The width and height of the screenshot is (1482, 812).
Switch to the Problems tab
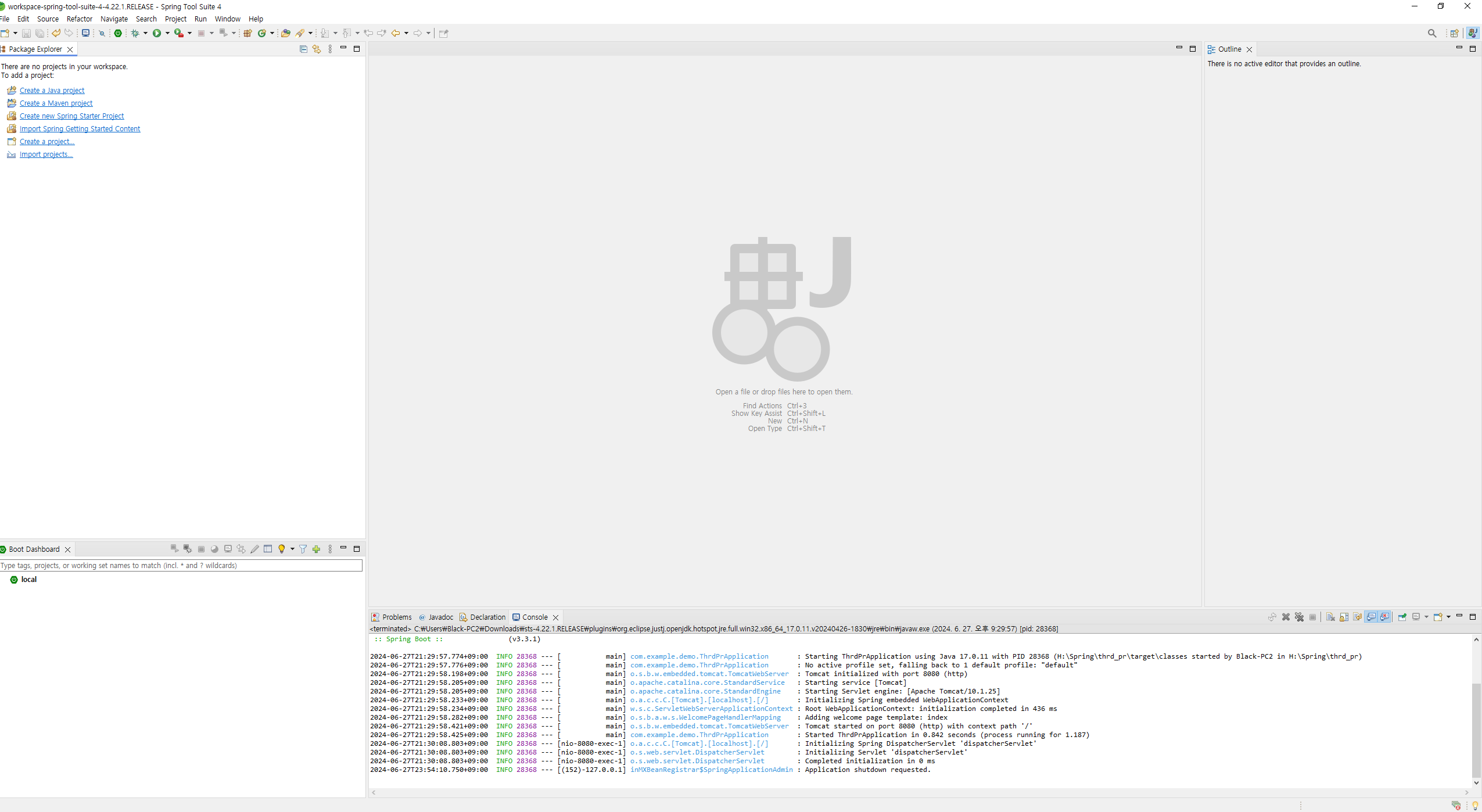click(396, 617)
